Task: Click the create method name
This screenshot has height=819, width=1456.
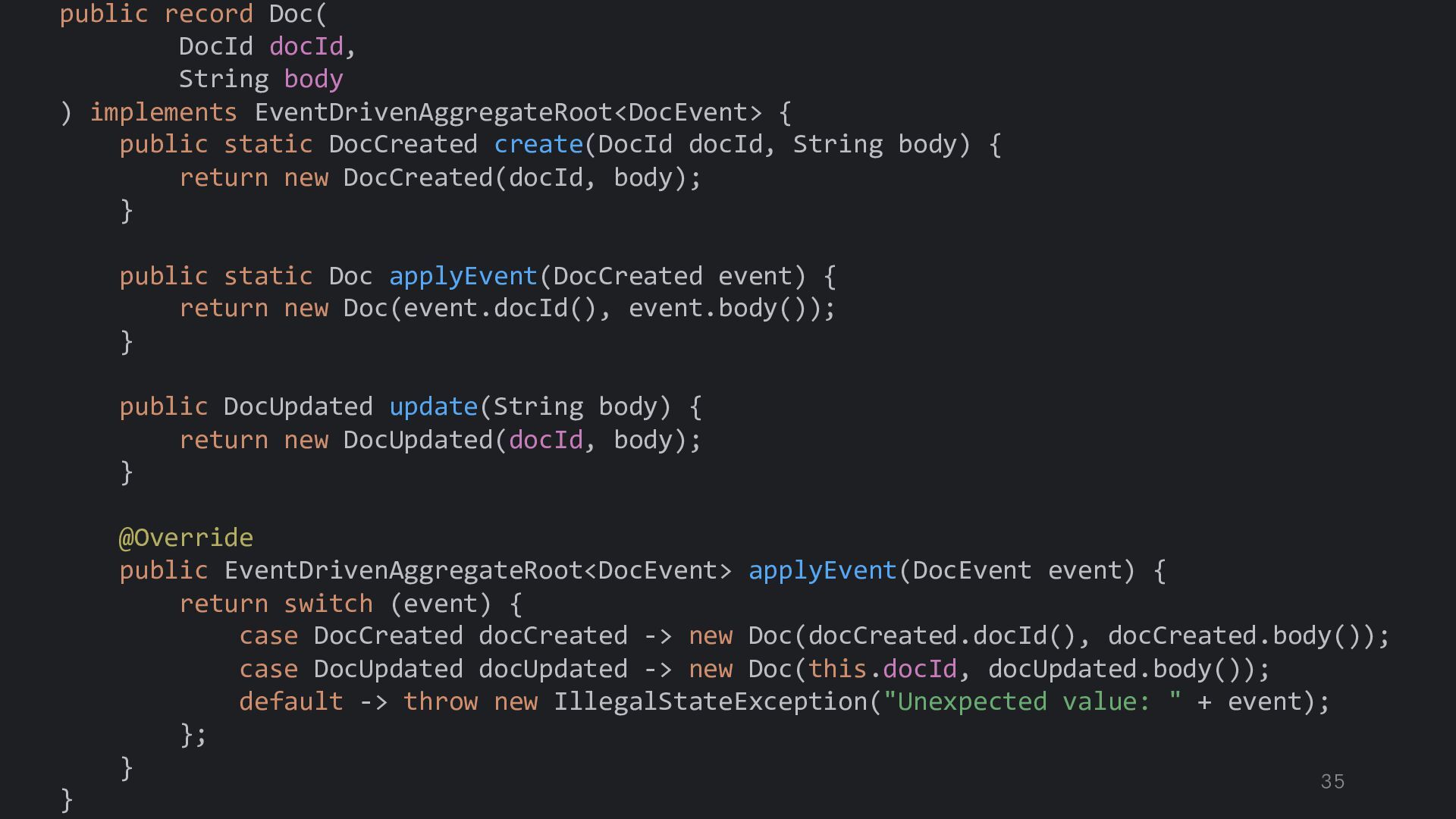Action: (538, 144)
